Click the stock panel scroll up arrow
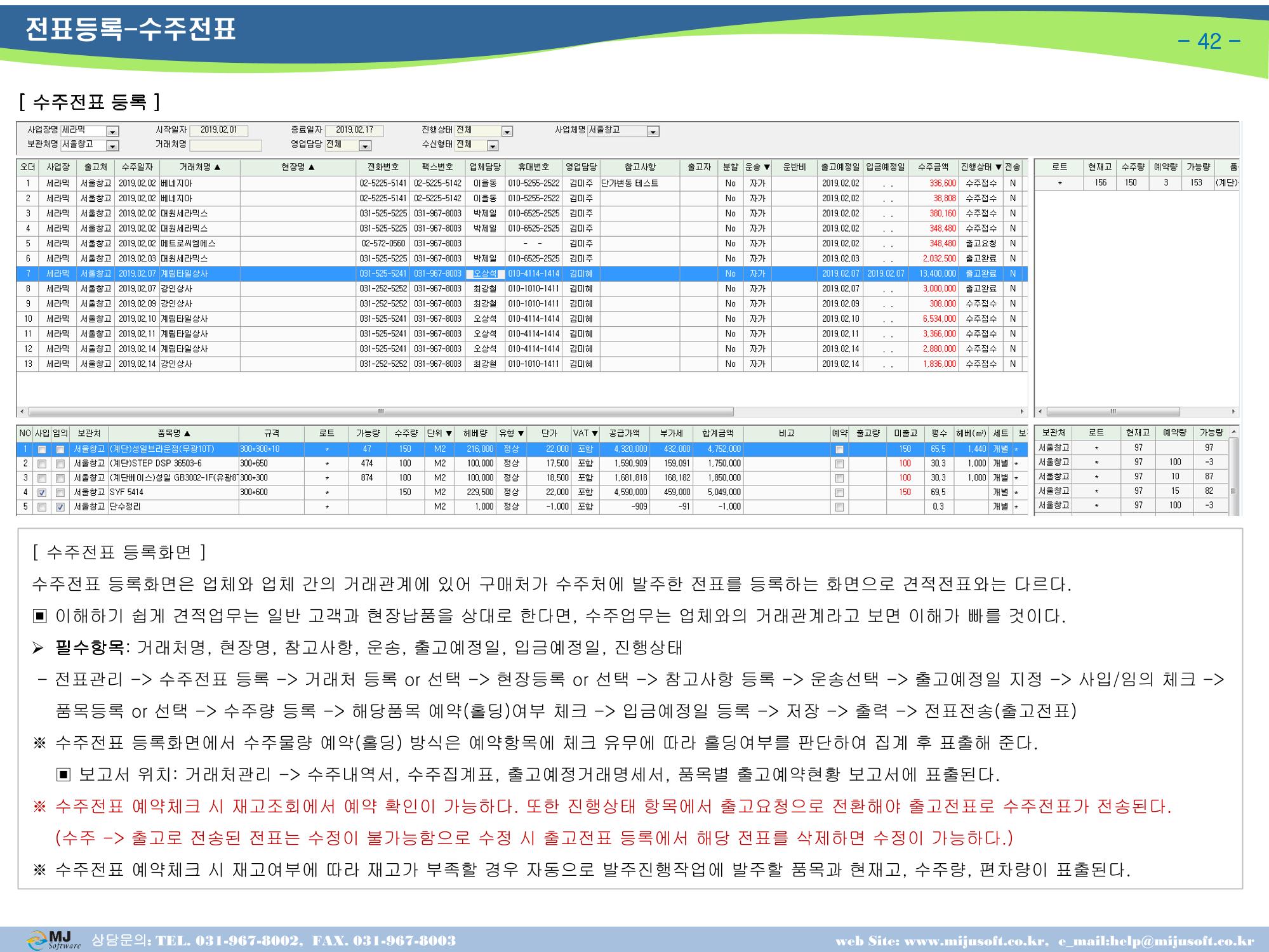This screenshot has height=952, width=1269. 1233,432
